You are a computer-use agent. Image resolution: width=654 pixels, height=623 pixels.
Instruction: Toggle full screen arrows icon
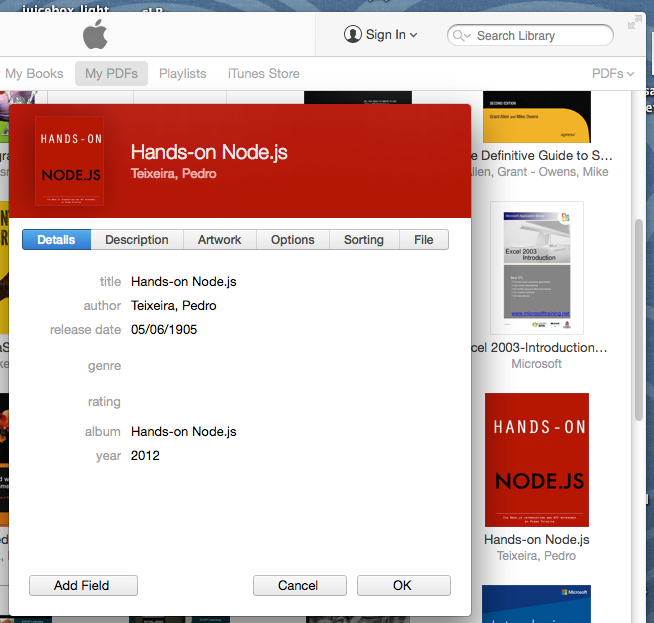pos(634,22)
